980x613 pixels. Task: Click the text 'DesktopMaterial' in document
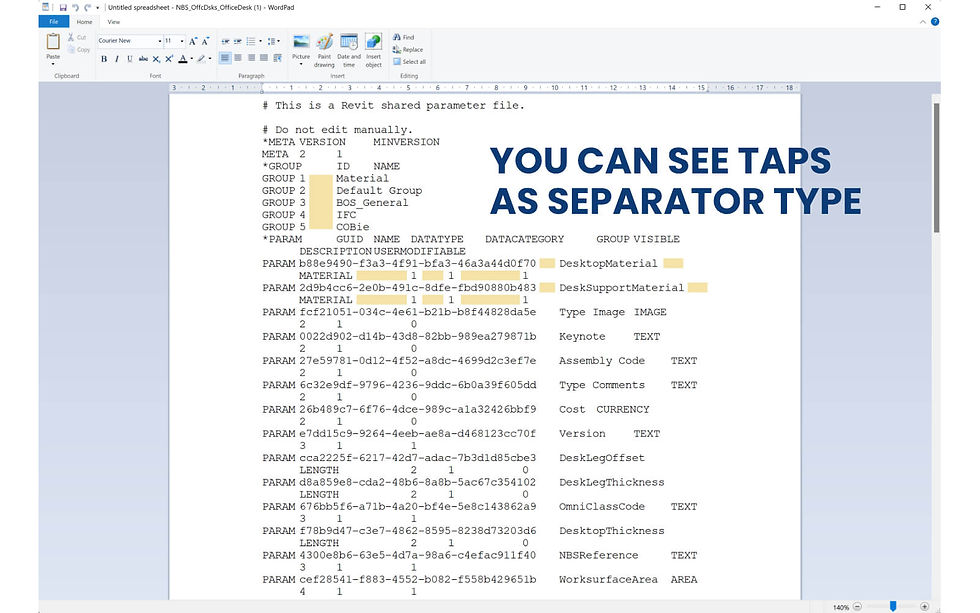tap(608, 264)
